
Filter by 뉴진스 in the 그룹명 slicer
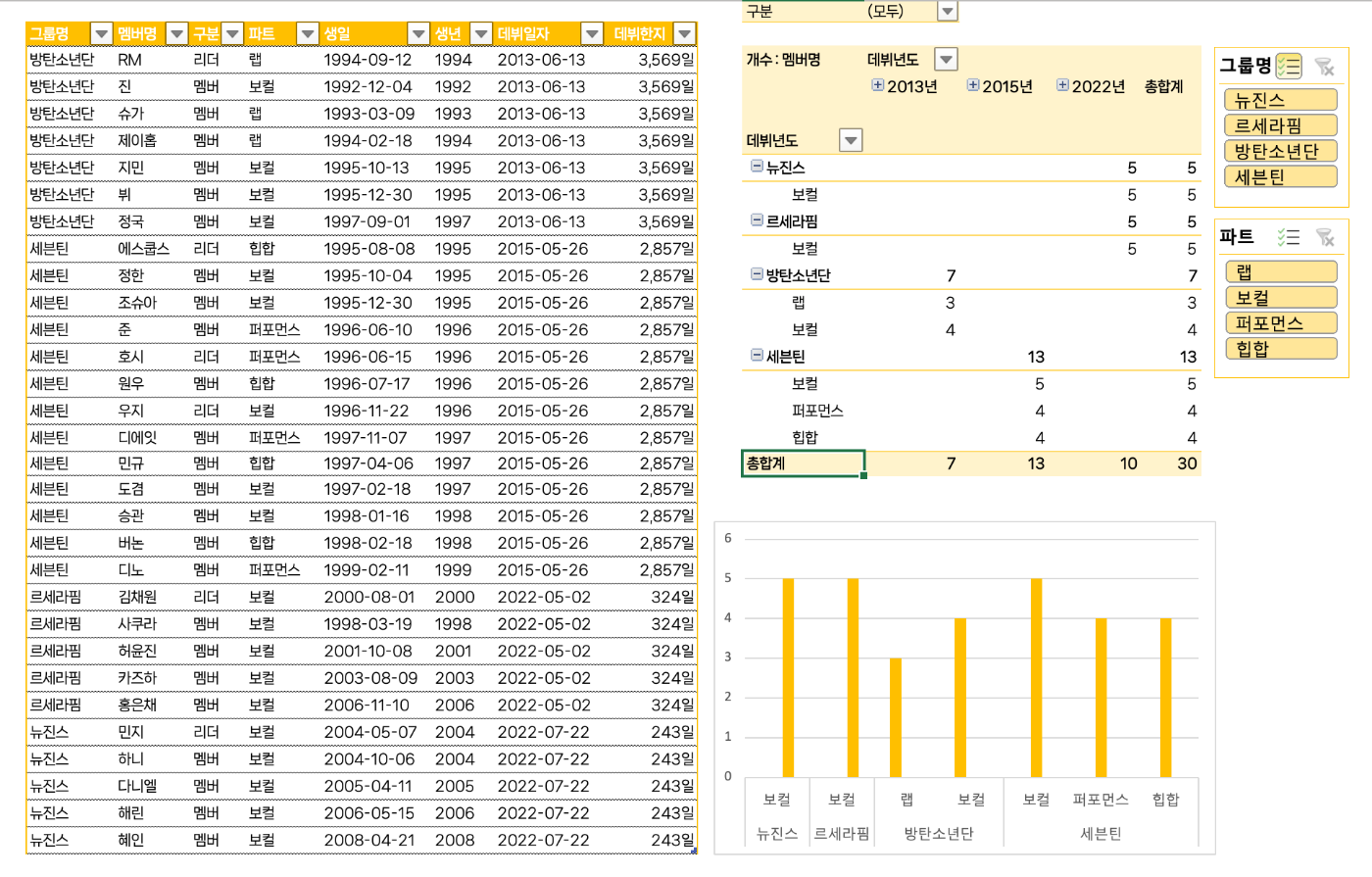[1281, 100]
